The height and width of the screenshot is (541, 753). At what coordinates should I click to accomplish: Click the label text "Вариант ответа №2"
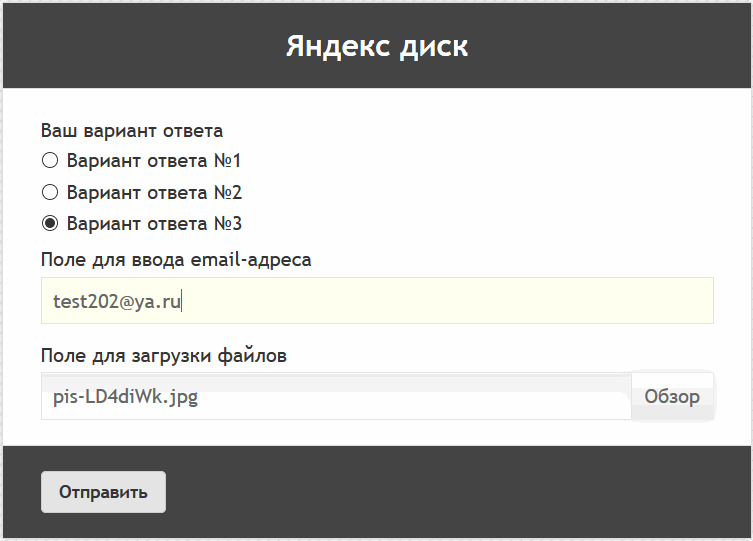[154, 192]
